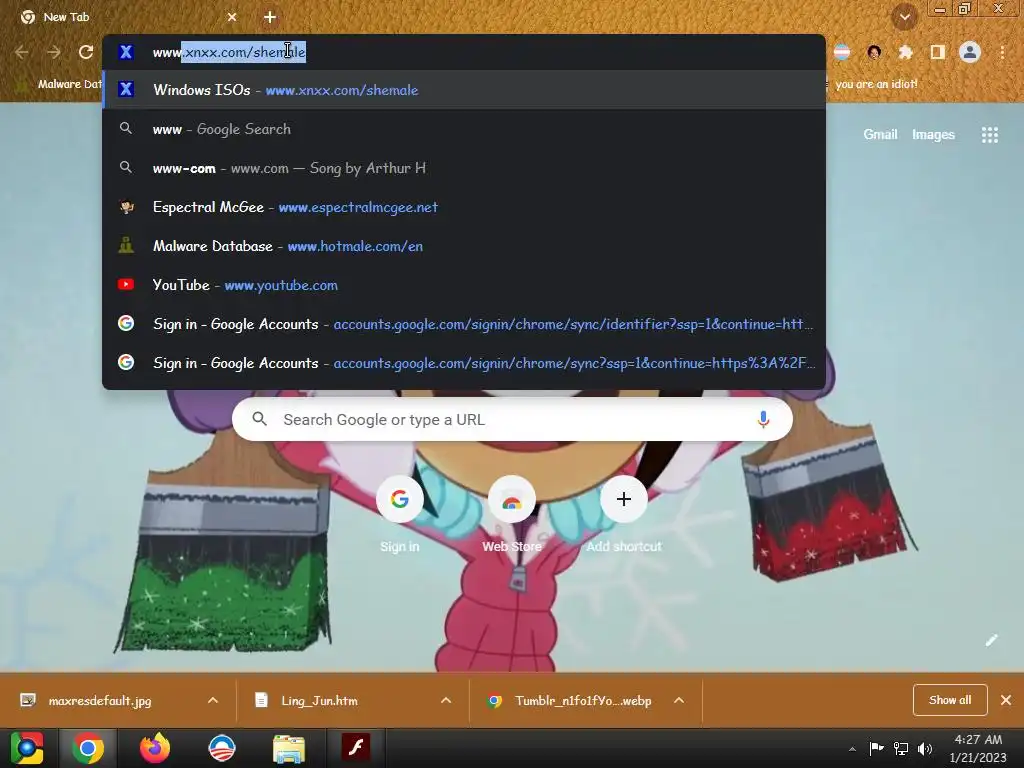Close the downloads bar

1006,700
